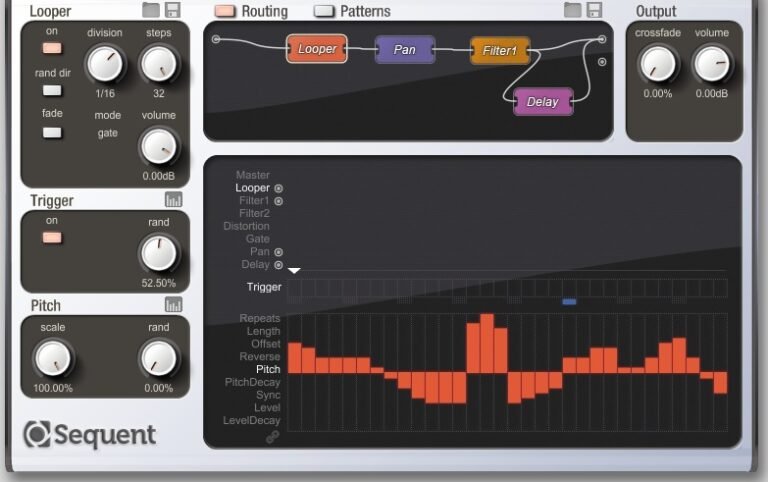
Task: Select Filter1 module in routing
Action: click(x=500, y=50)
